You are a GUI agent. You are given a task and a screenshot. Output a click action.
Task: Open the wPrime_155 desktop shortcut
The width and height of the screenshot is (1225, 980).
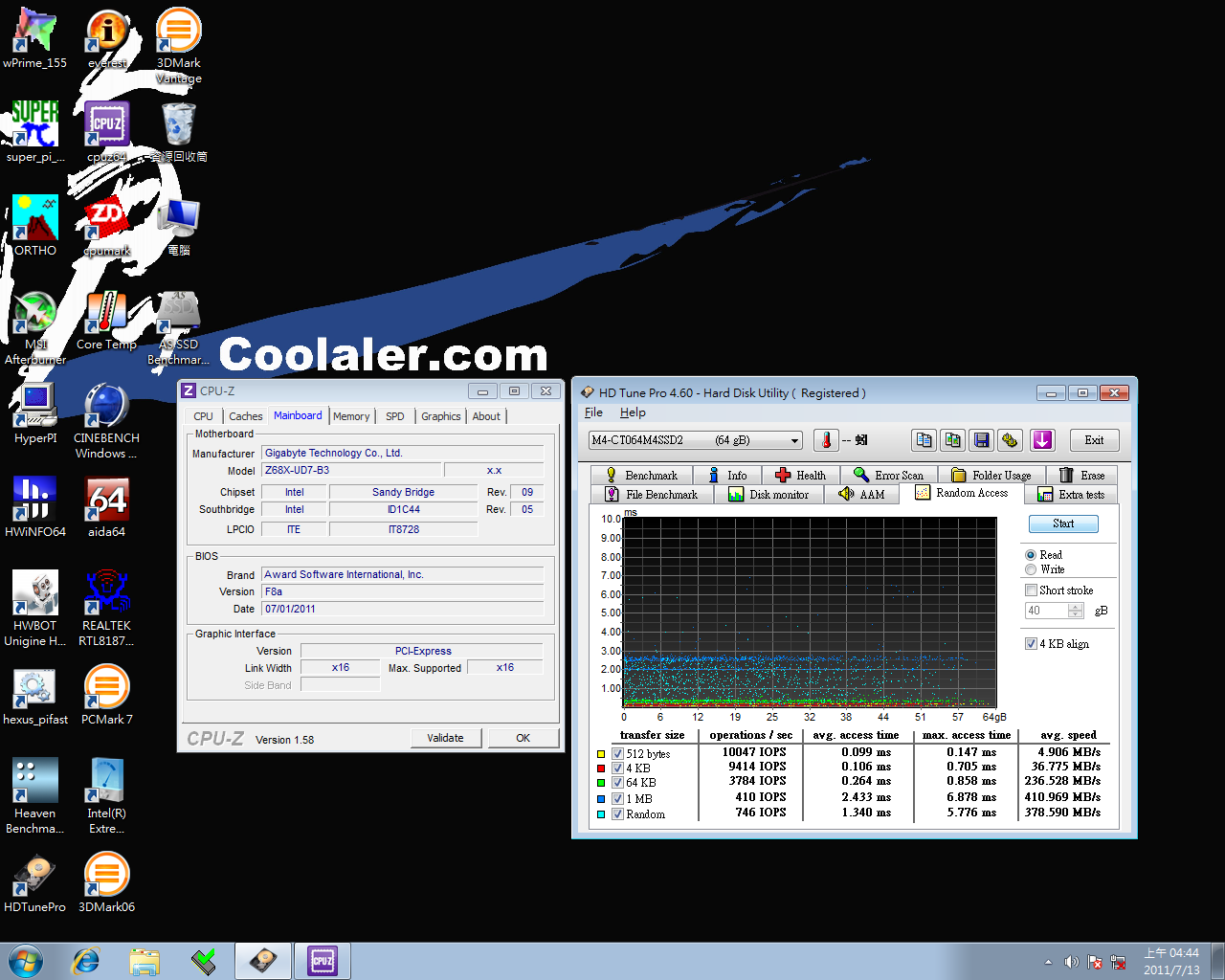point(35,38)
